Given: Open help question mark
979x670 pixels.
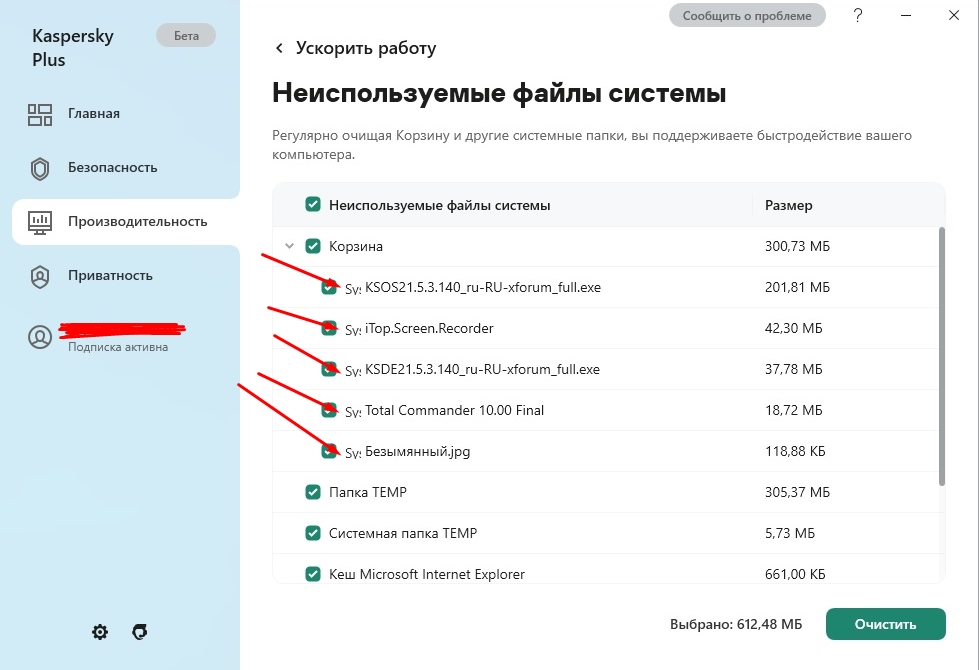Looking at the screenshot, I should click(858, 15).
